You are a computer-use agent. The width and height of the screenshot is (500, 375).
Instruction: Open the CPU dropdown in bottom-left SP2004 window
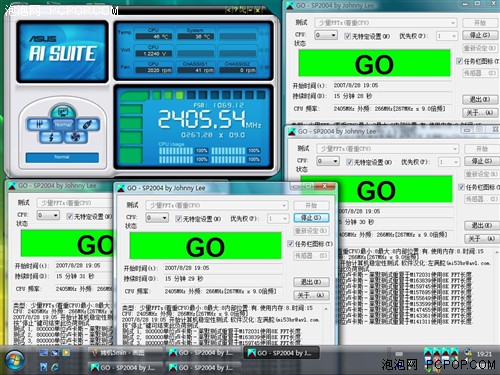click(48, 215)
